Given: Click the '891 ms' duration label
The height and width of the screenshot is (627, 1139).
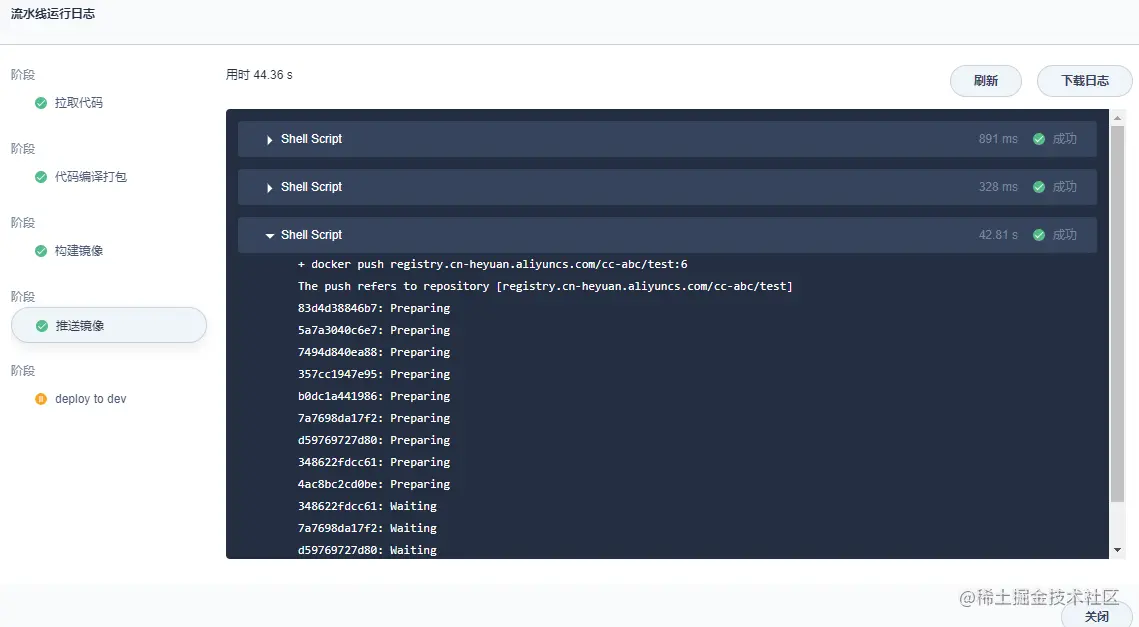Looking at the screenshot, I should tap(998, 139).
